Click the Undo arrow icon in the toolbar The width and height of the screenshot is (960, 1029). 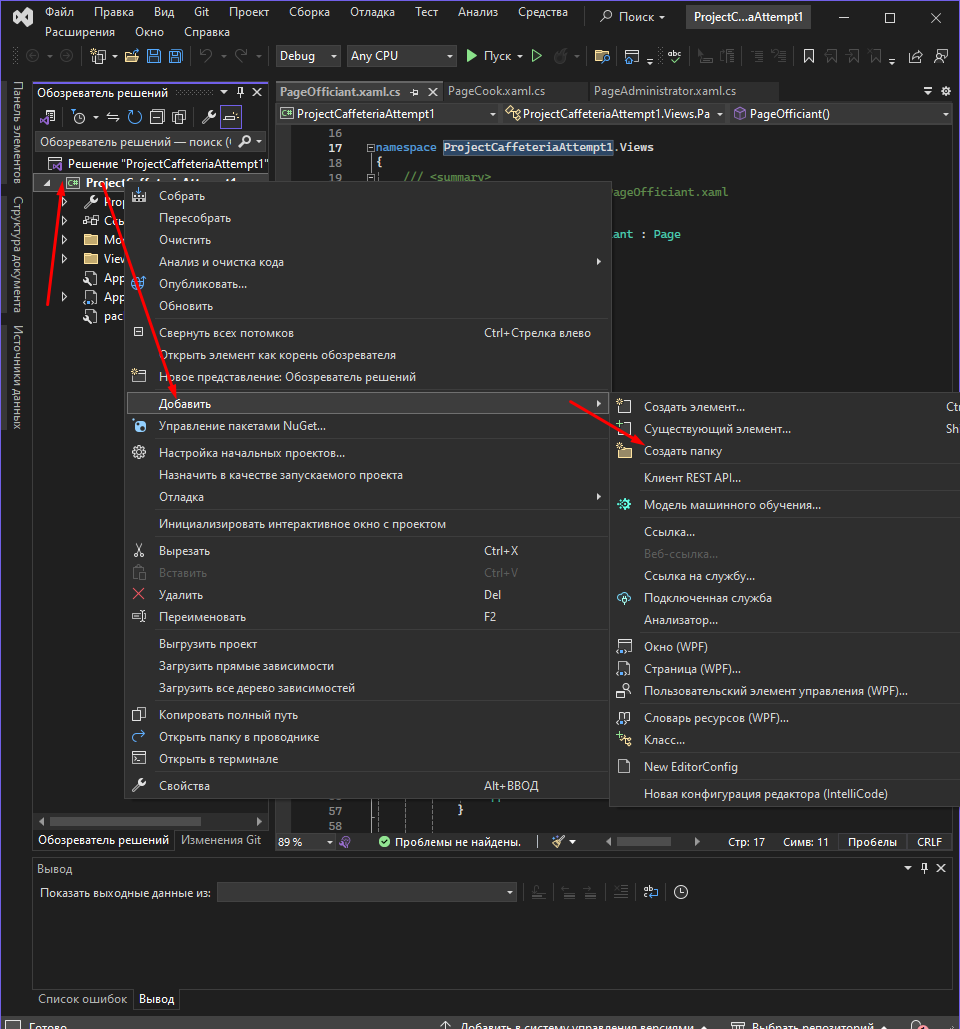click(x=206, y=56)
